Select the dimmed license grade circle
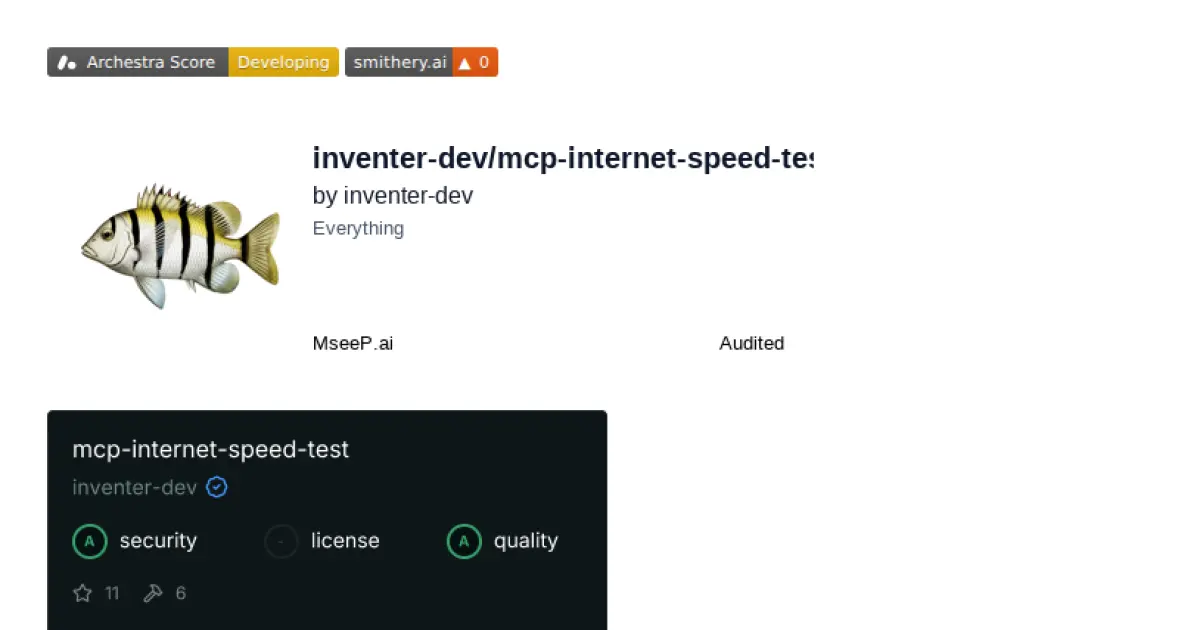The image size is (1200, 630). 280,541
